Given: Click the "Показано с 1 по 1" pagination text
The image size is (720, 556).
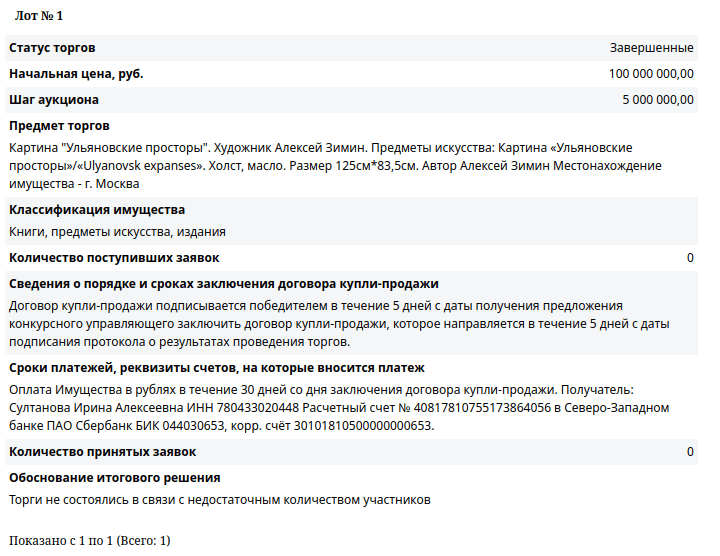Looking at the screenshot, I should coord(90,541).
